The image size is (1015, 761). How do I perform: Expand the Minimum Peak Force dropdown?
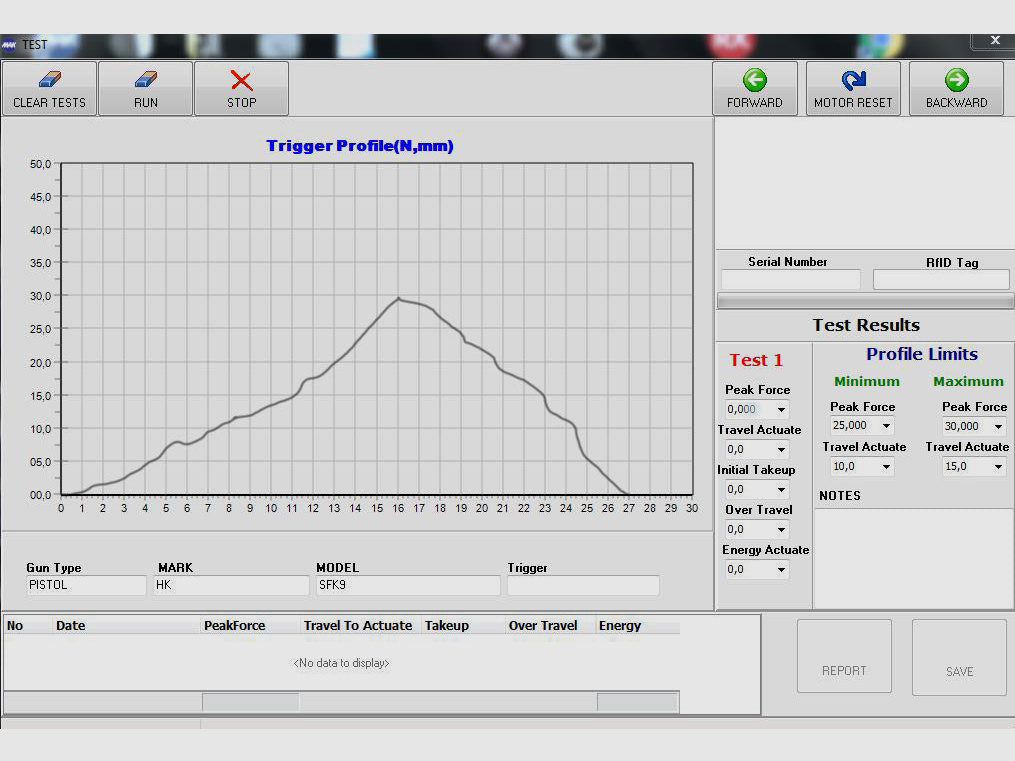(885, 426)
